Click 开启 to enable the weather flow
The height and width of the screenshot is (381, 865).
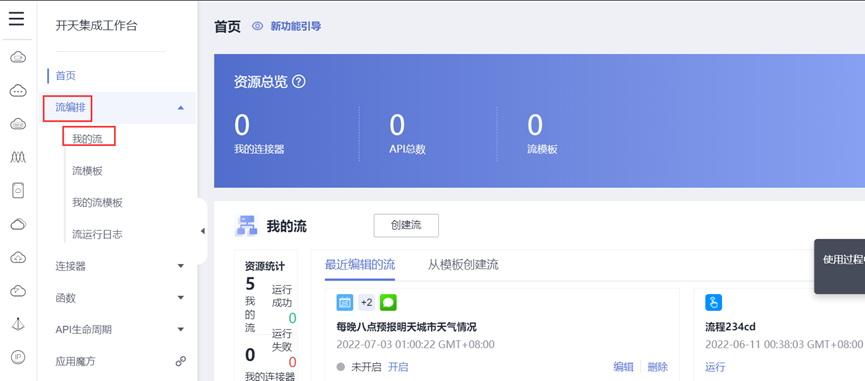point(398,367)
